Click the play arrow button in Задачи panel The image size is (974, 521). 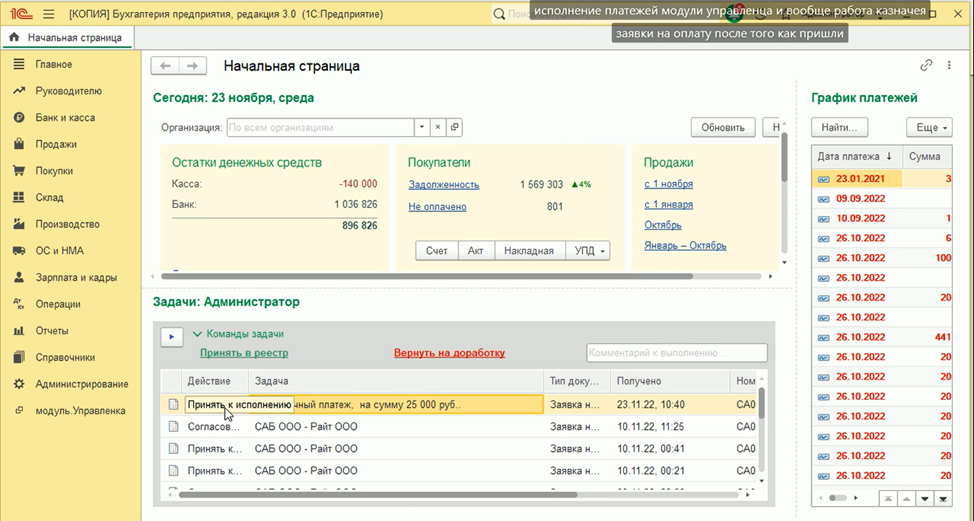click(171, 337)
